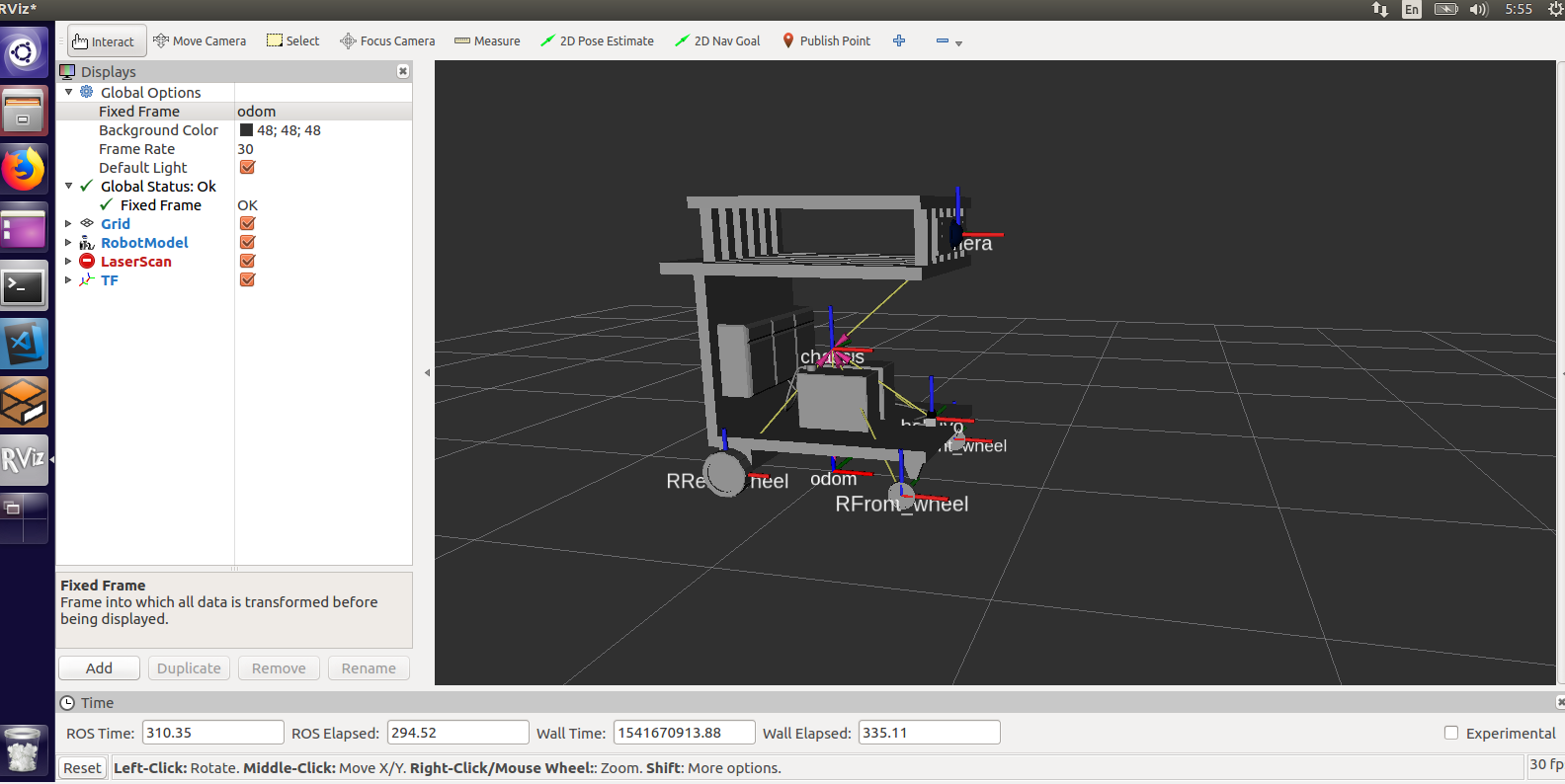This screenshot has height=784, width=1565.
Task: Open the En keyboard layout indicator
Action: [x=1411, y=10]
